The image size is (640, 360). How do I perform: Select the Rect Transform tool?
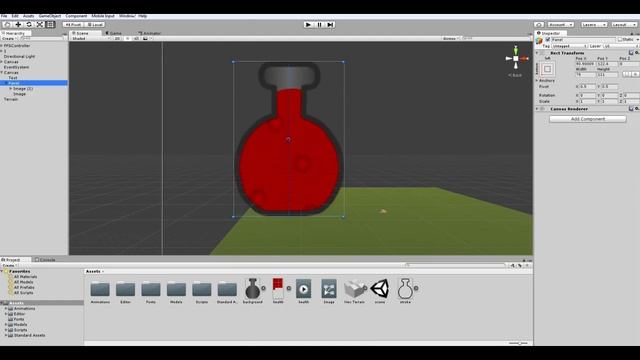click(x=50, y=24)
